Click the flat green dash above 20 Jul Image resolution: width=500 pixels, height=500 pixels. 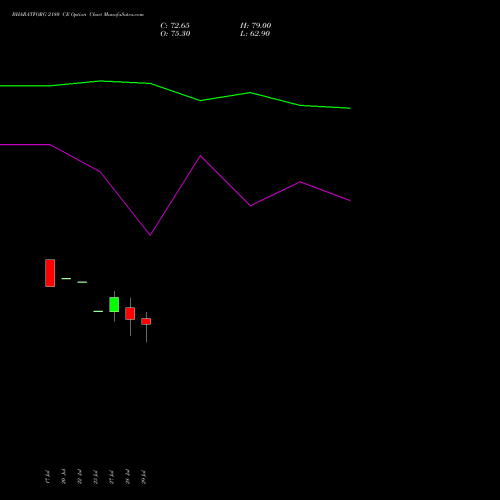[66, 278]
